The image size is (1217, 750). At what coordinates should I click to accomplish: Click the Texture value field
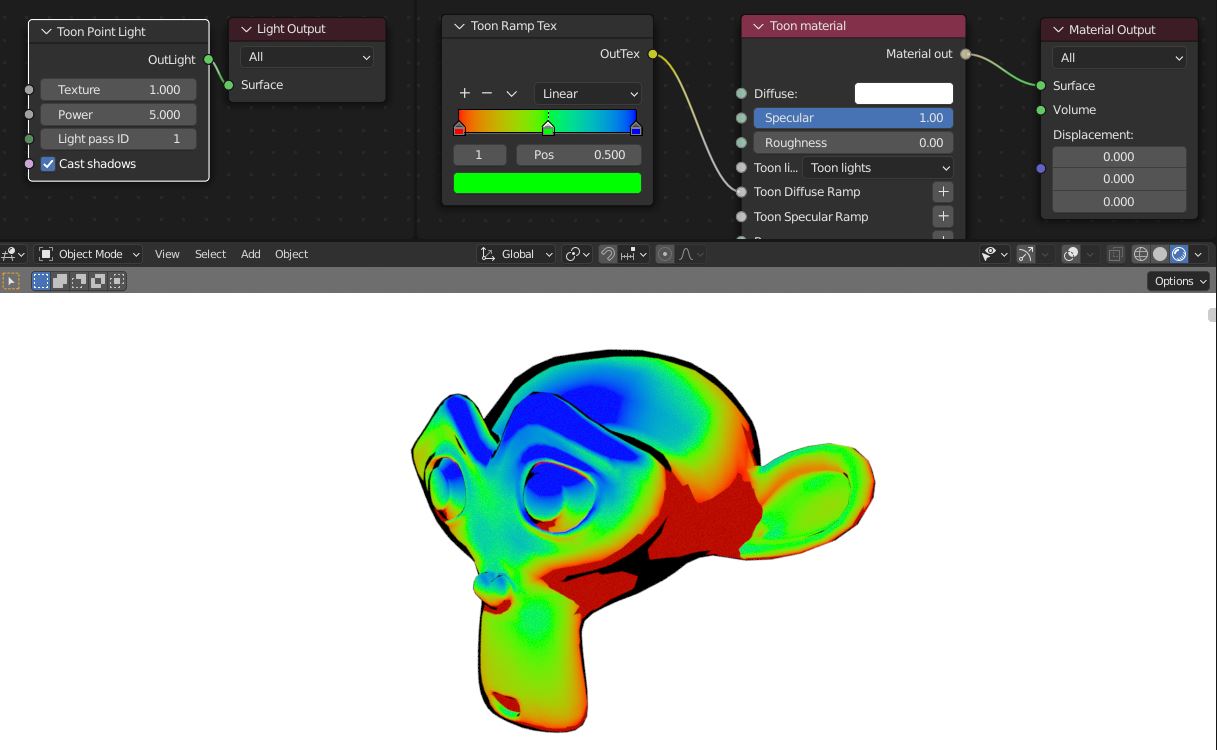tap(118, 89)
